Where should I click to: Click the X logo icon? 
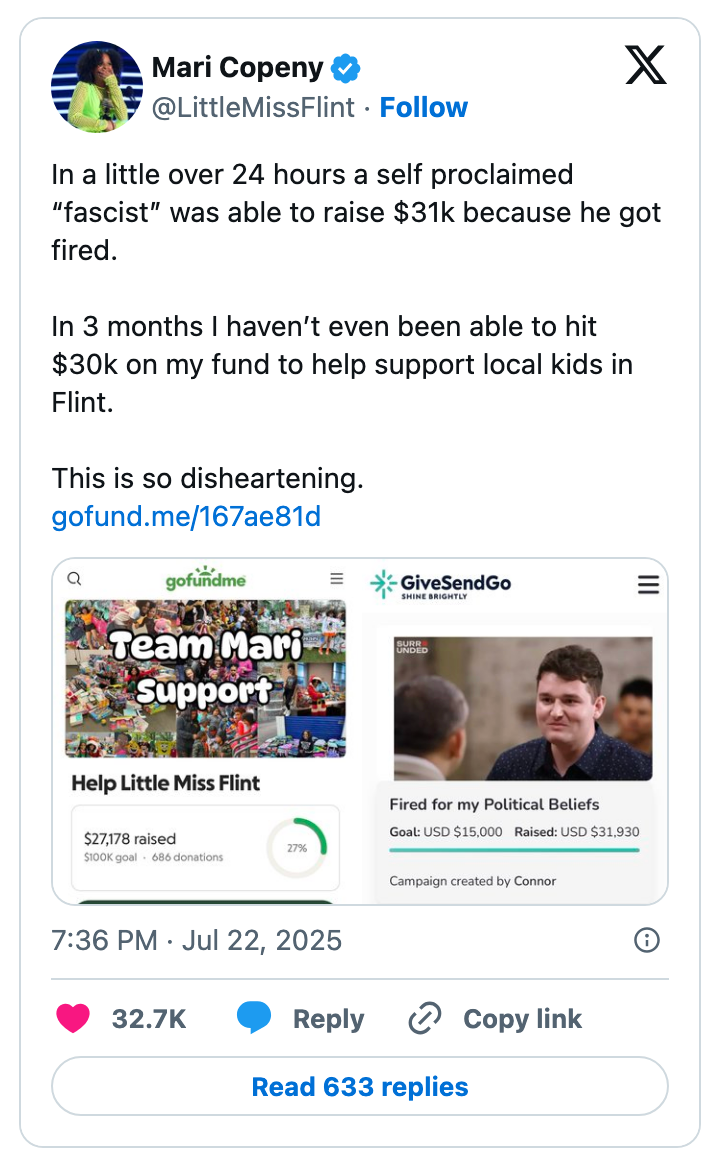click(x=645, y=66)
